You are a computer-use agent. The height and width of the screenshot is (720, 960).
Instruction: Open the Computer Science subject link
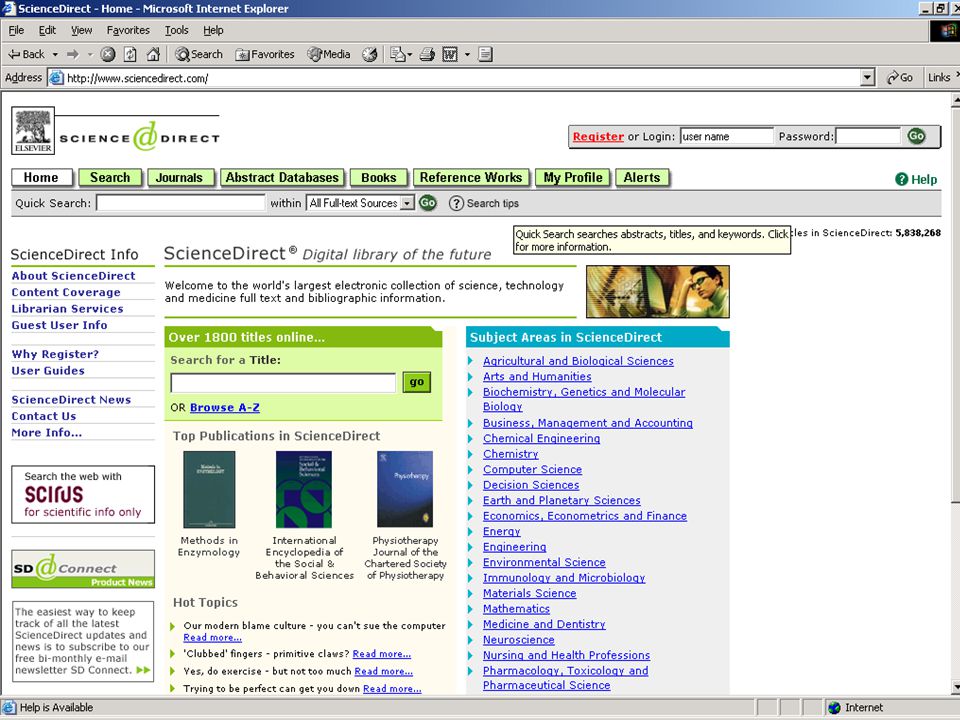pos(532,470)
